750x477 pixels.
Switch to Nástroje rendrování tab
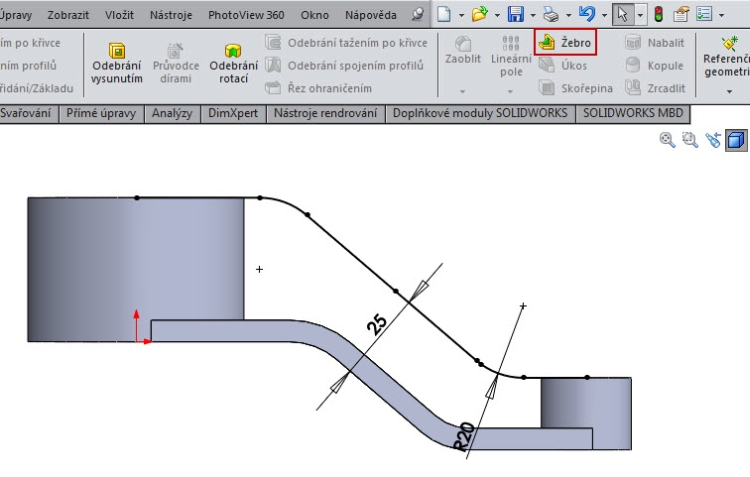(325, 113)
